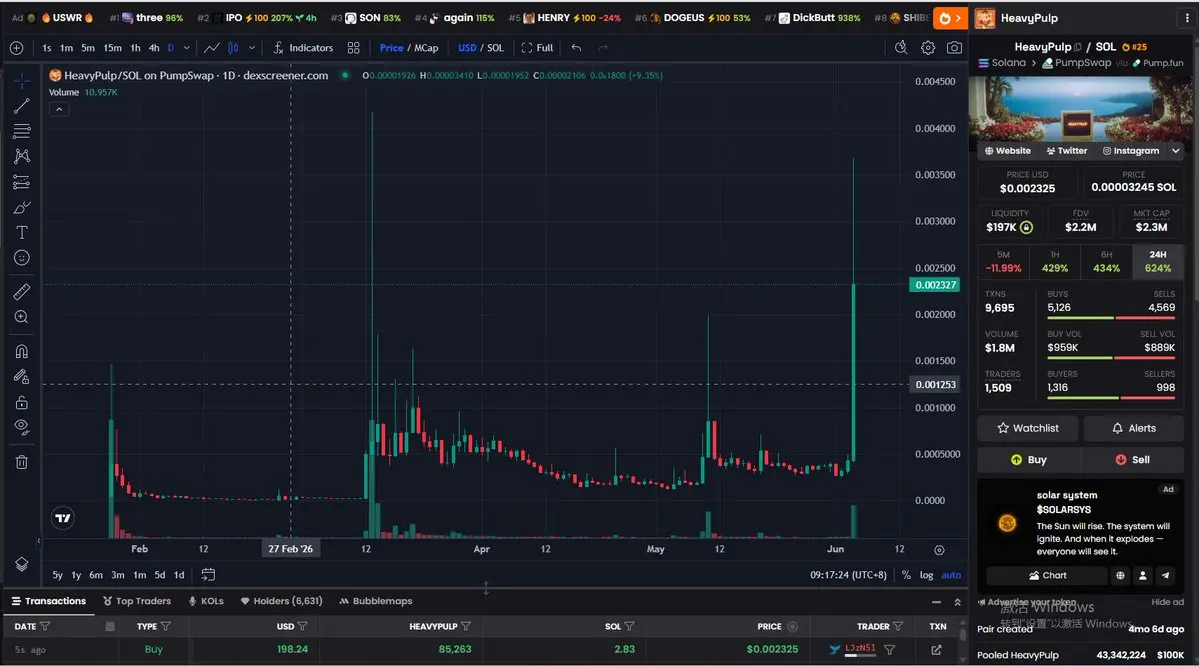Filter transactions by TYPE column

pyautogui.click(x=166, y=626)
